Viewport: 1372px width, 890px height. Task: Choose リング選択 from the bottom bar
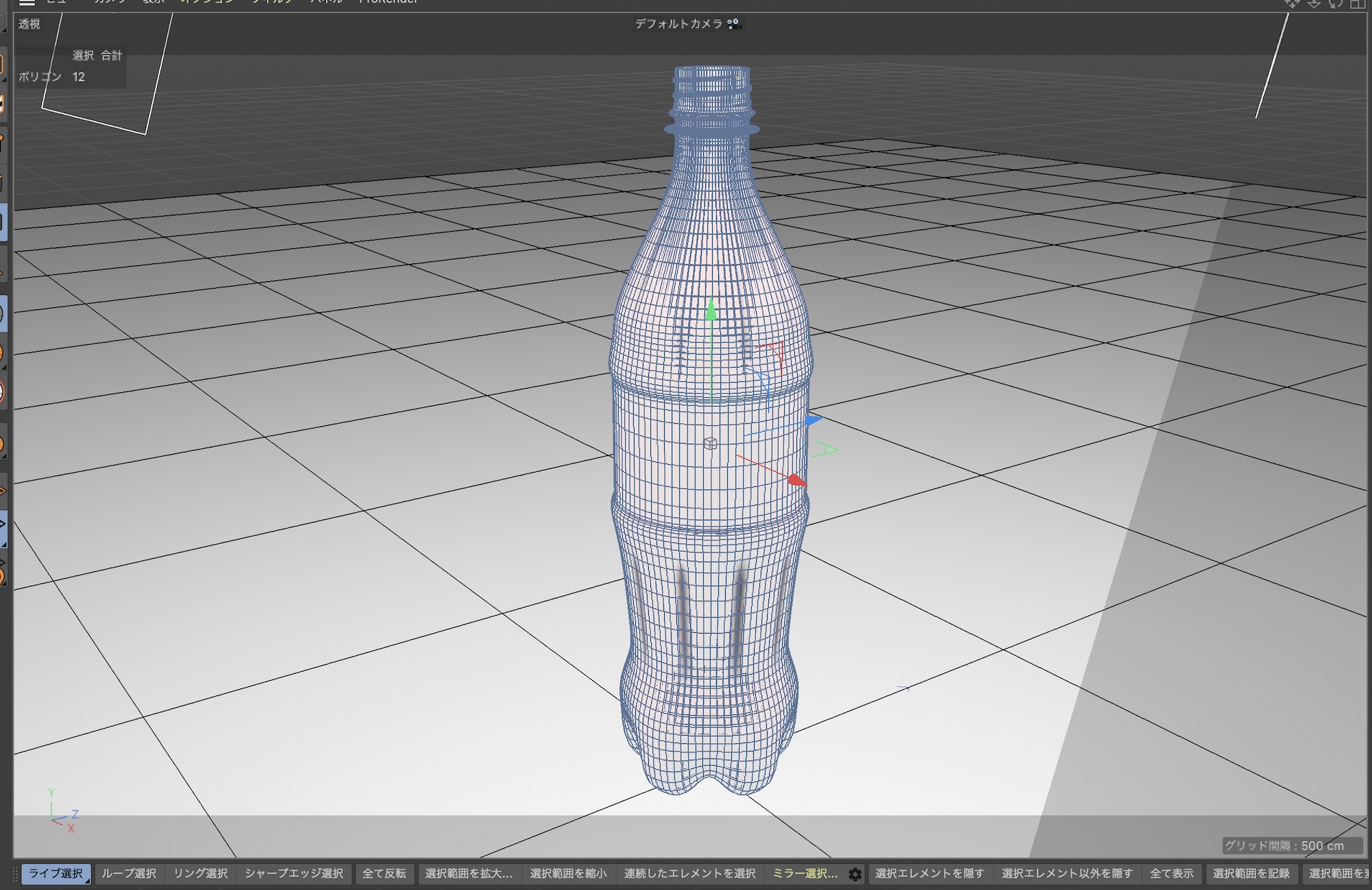click(x=200, y=874)
